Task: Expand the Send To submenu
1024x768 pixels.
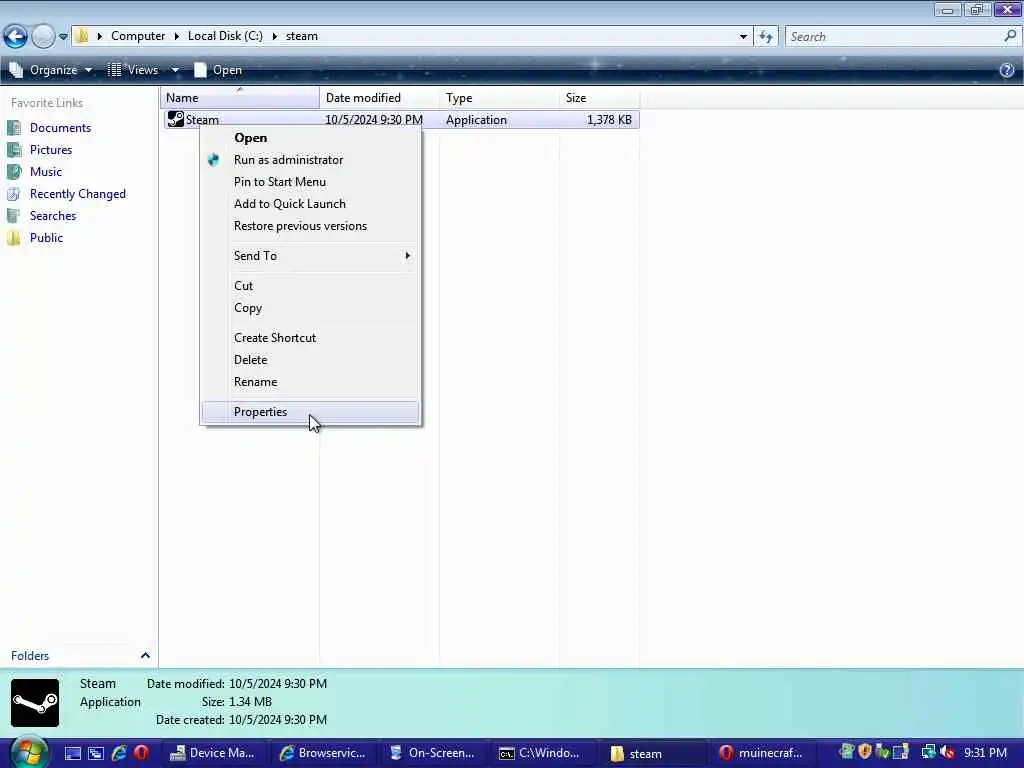Action: pyautogui.click(x=310, y=256)
